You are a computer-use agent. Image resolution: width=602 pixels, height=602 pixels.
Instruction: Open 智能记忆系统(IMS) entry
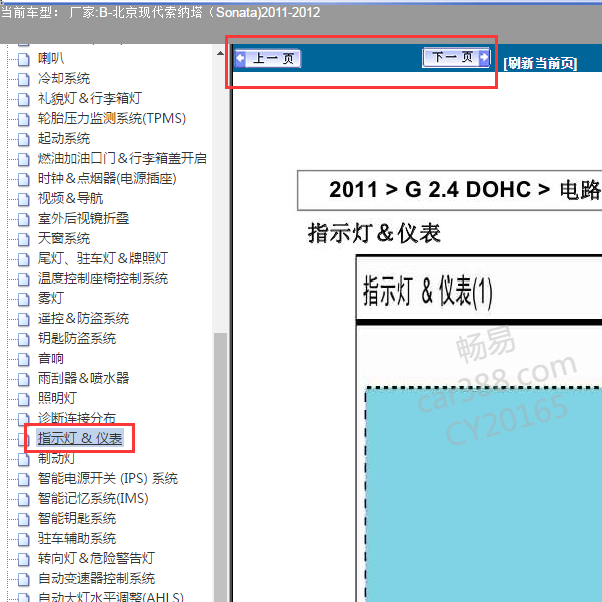93,498
